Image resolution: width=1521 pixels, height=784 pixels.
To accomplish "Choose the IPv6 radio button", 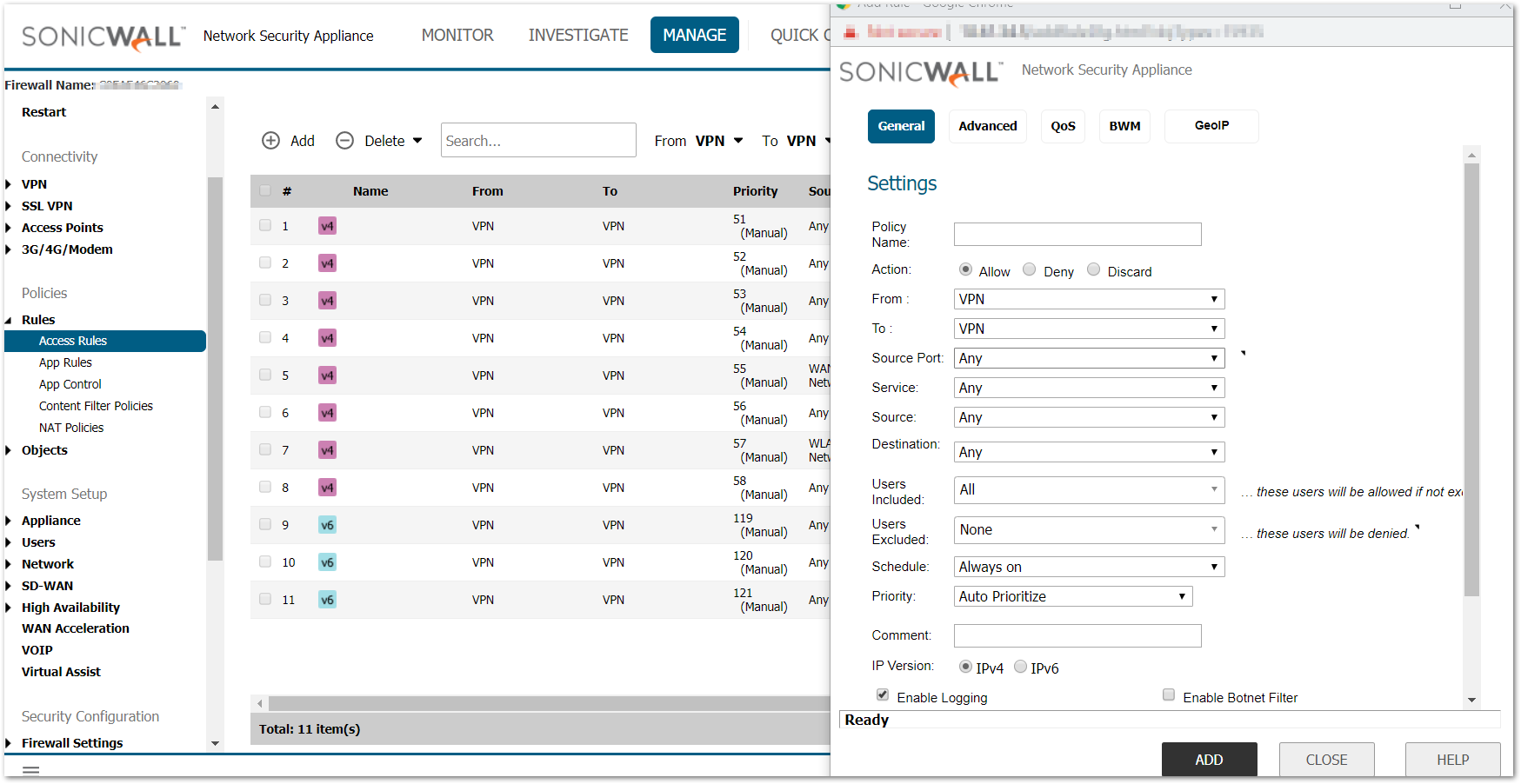I will pyautogui.click(x=1021, y=667).
